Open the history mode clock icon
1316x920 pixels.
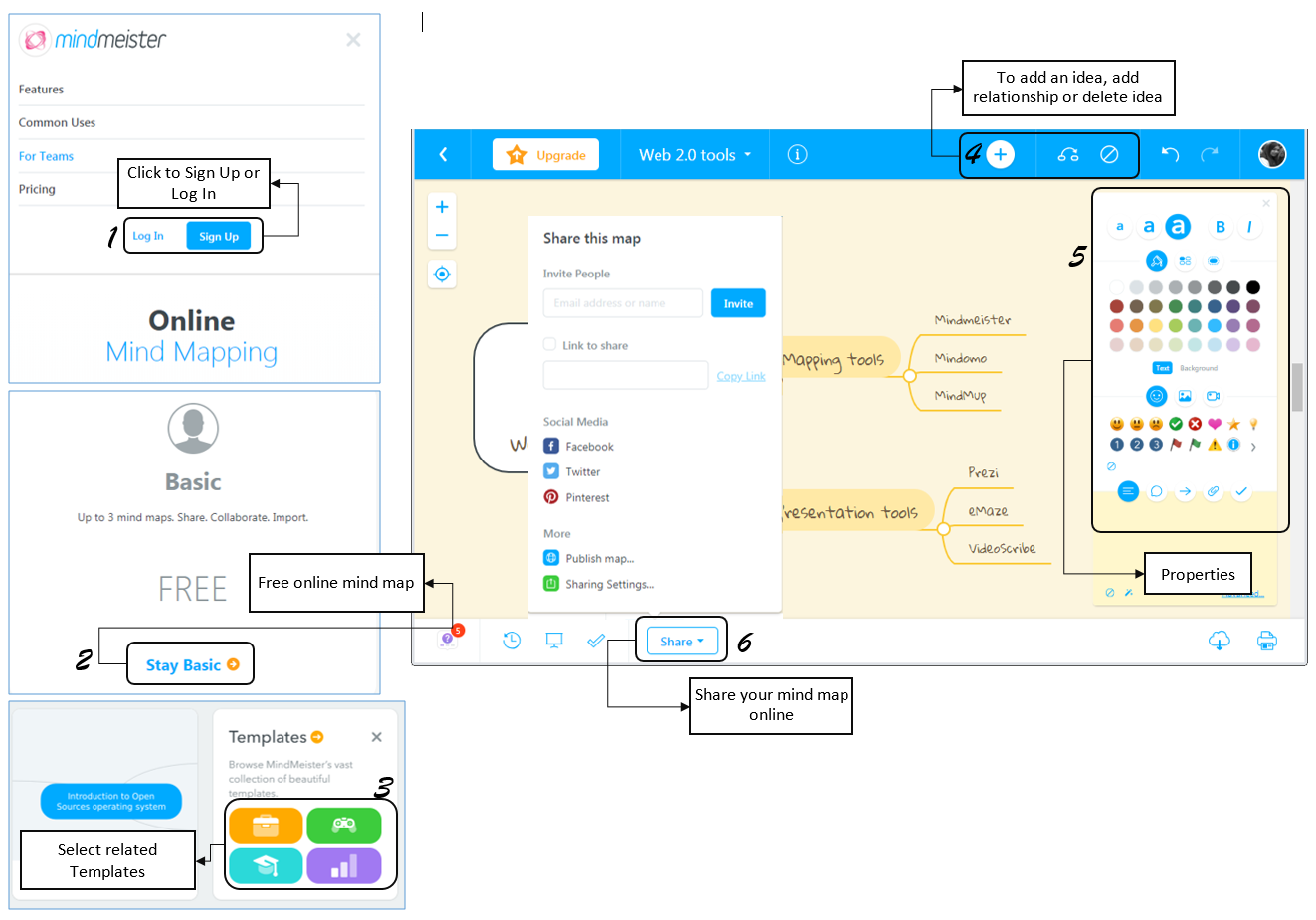pos(512,641)
